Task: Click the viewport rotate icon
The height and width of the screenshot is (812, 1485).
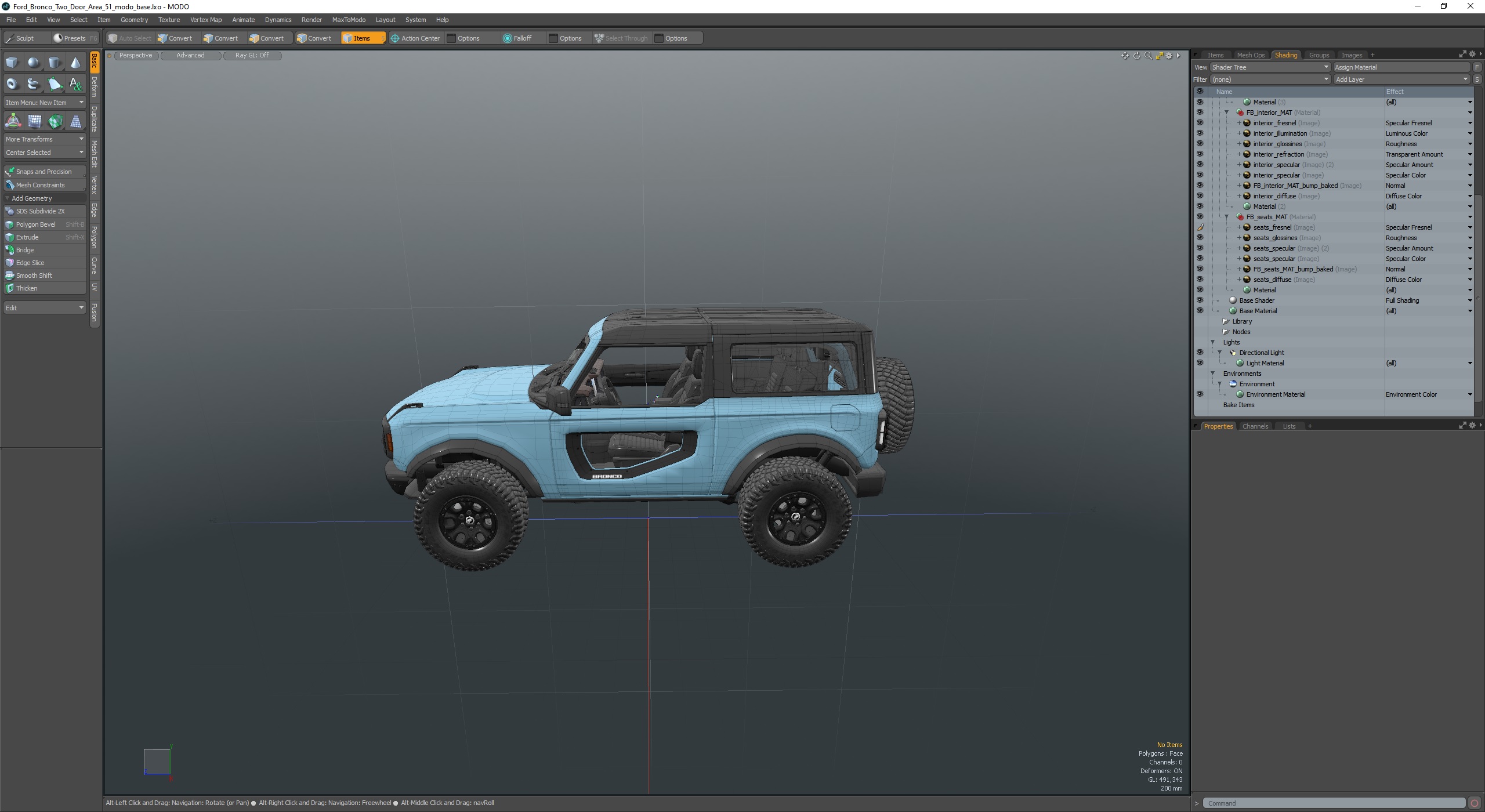Action: click(x=1136, y=56)
